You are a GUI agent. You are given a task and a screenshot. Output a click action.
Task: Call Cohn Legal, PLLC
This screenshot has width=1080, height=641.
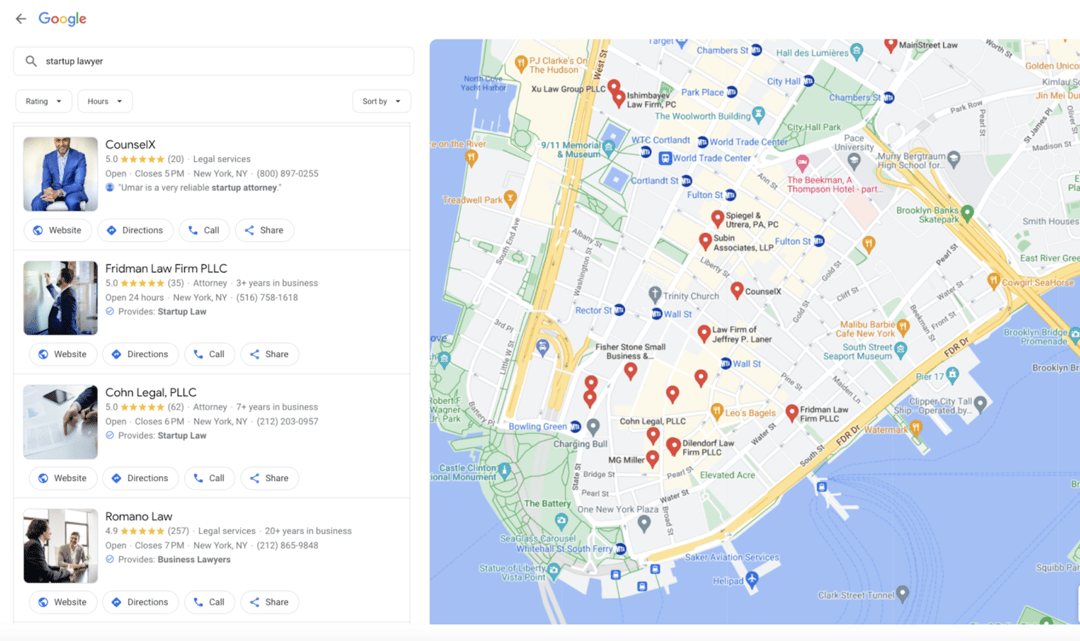pos(209,478)
